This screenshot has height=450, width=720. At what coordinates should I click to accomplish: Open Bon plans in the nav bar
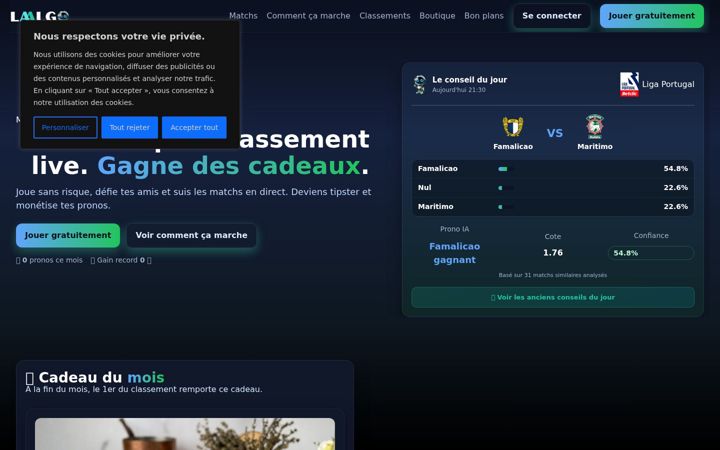point(484,16)
